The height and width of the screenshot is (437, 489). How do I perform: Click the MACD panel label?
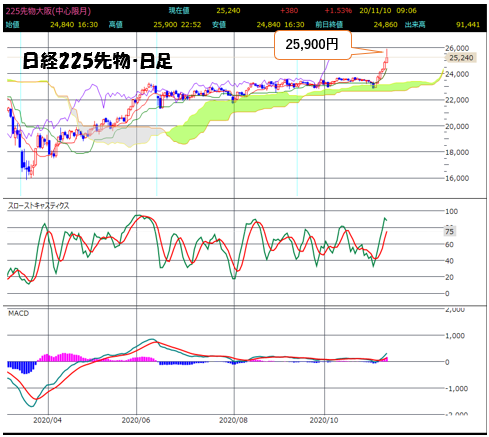[19, 313]
